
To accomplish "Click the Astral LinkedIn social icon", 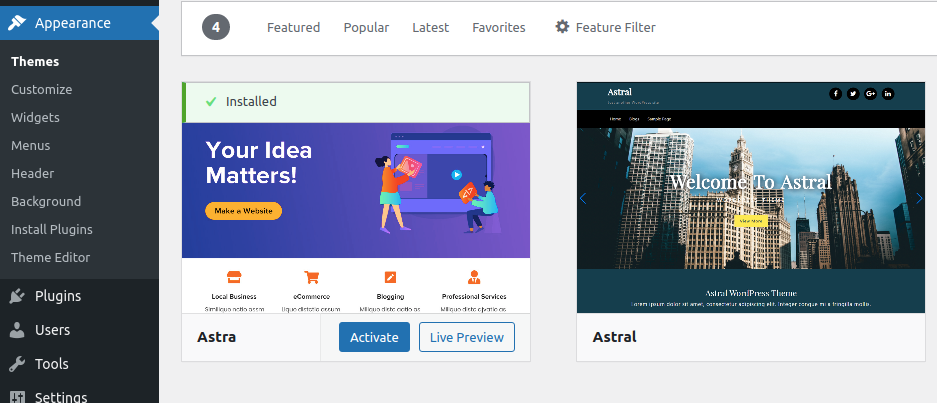I will point(888,93).
